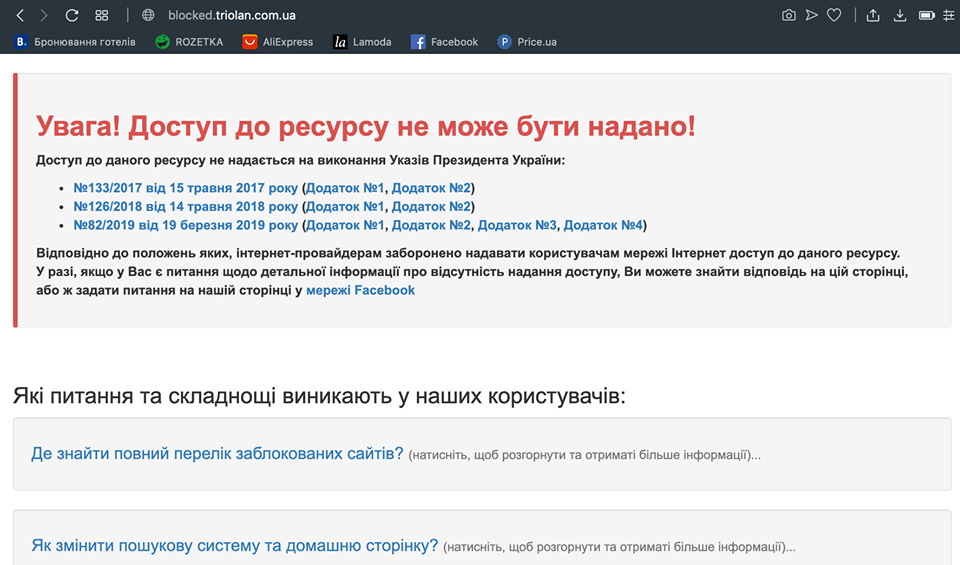960x565 pixels.
Task: Reload the page with the refresh icon
Action: click(x=72, y=15)
